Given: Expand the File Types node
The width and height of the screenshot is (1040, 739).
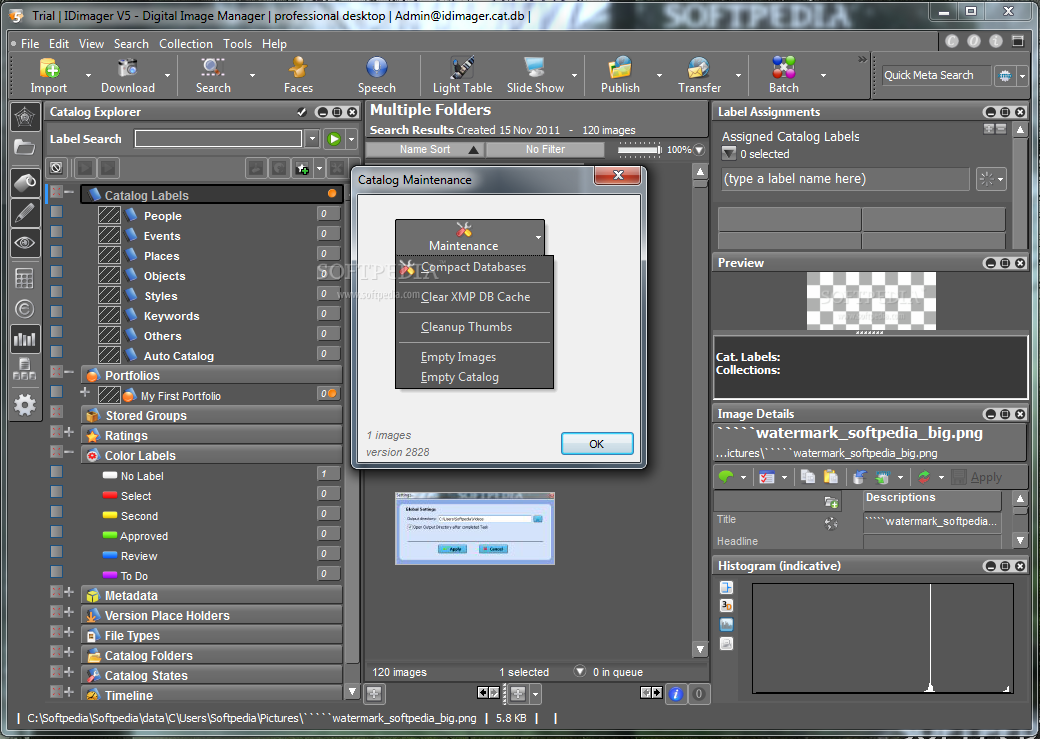Looking at the screenshot, I should tap(69, 631).
